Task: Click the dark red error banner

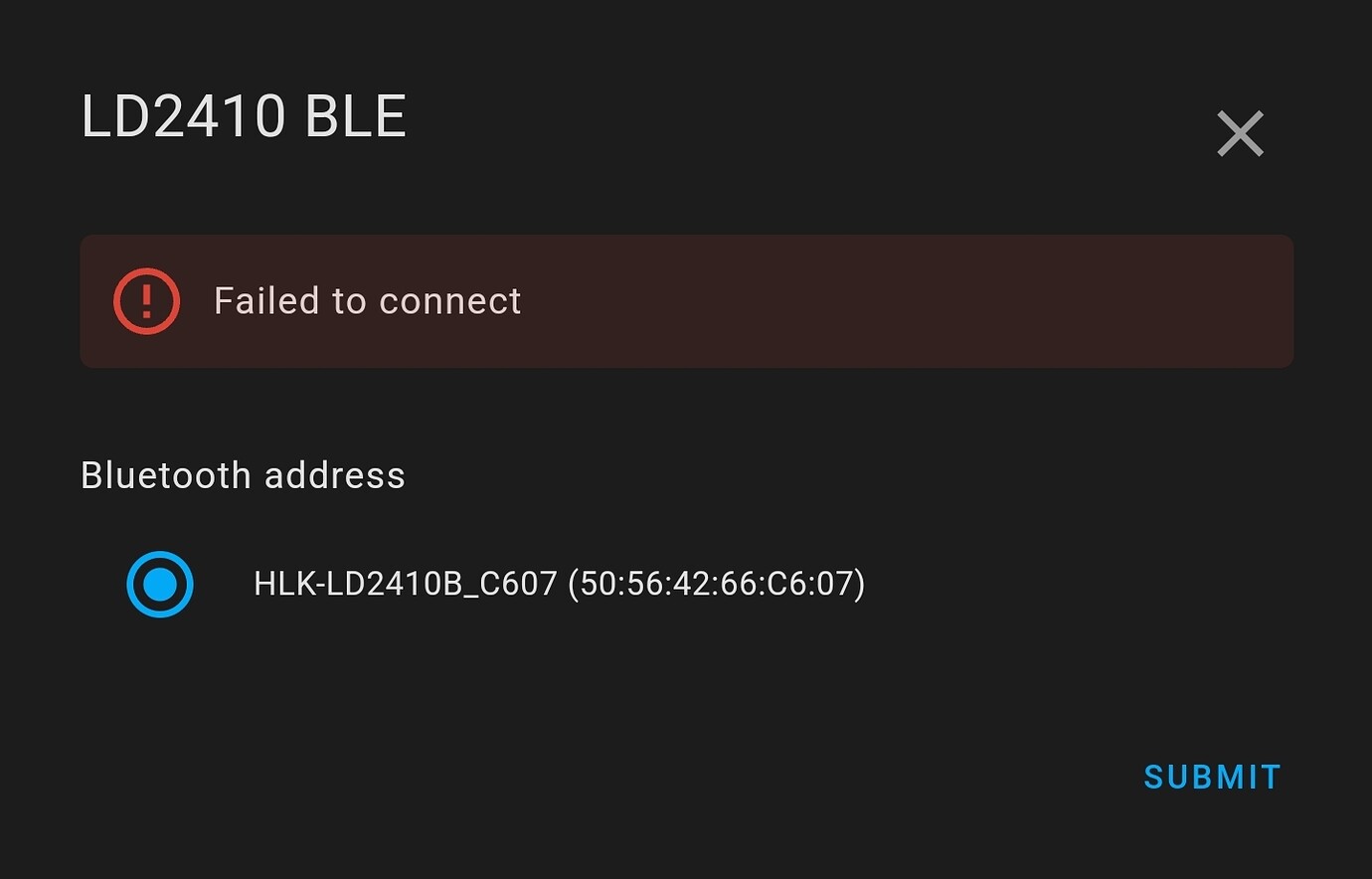Action: coord(686,301)
